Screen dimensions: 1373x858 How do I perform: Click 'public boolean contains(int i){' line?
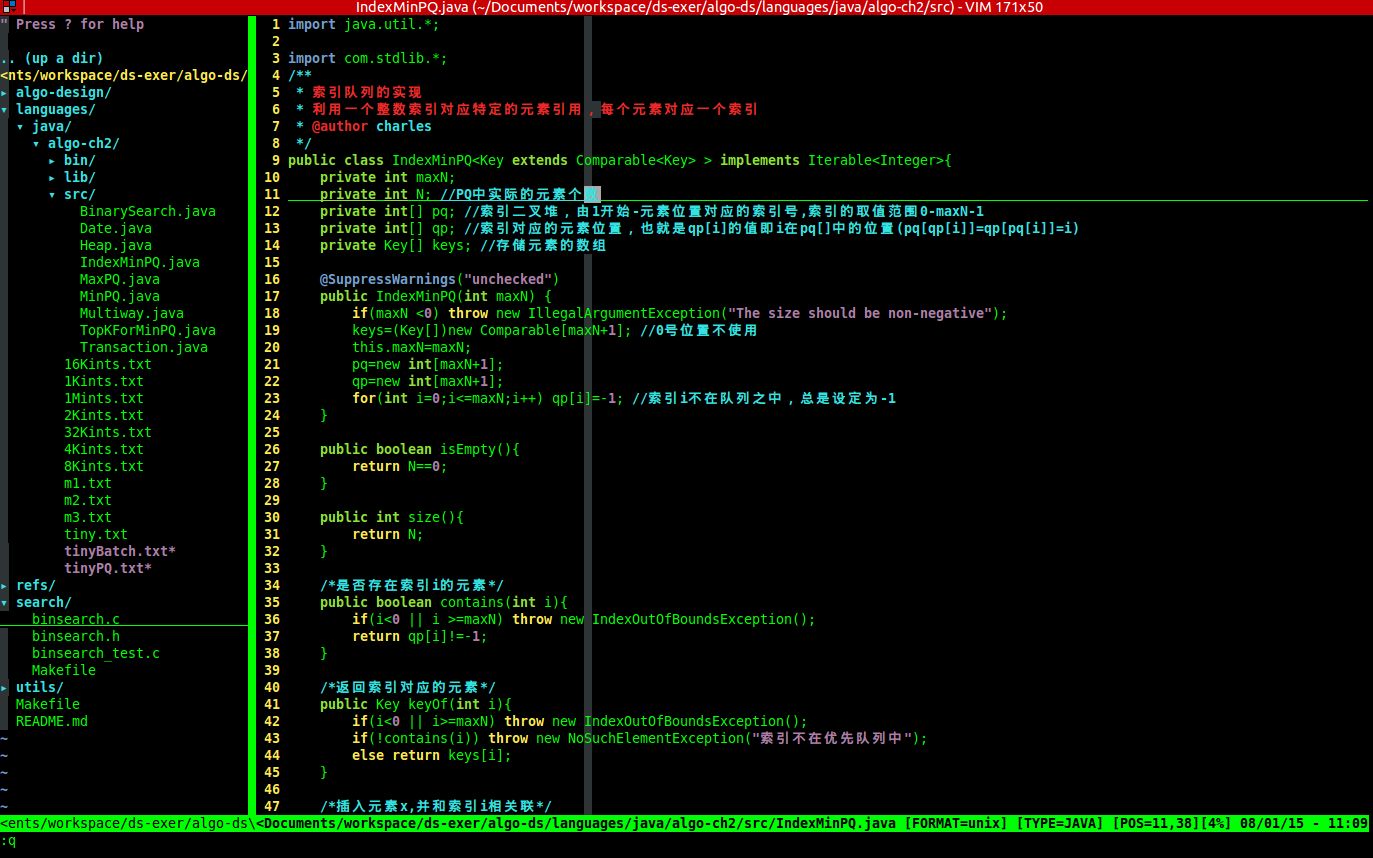pyautogui.click(x=443, y=603)
